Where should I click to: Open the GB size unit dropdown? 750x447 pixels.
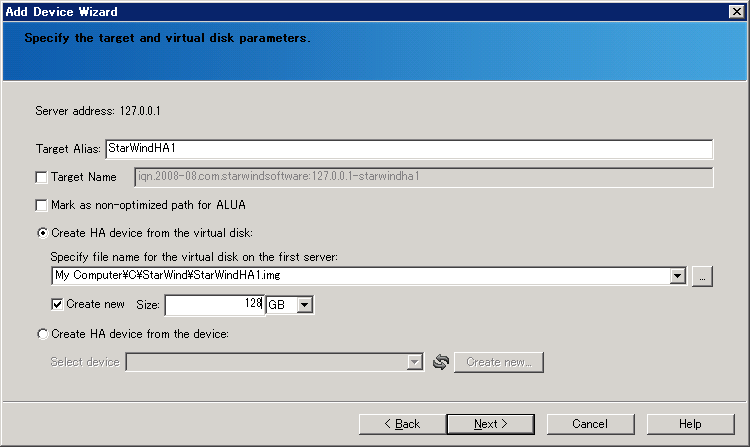pos(304,305)
